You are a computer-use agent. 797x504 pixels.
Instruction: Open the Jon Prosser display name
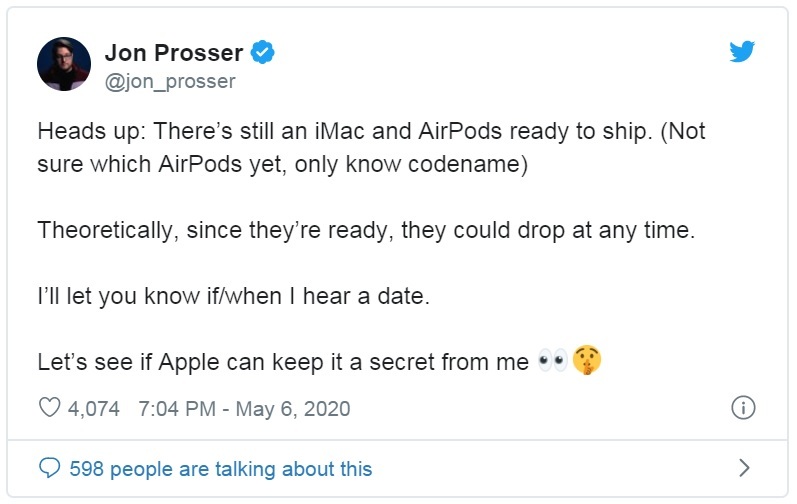pos(174,53)
